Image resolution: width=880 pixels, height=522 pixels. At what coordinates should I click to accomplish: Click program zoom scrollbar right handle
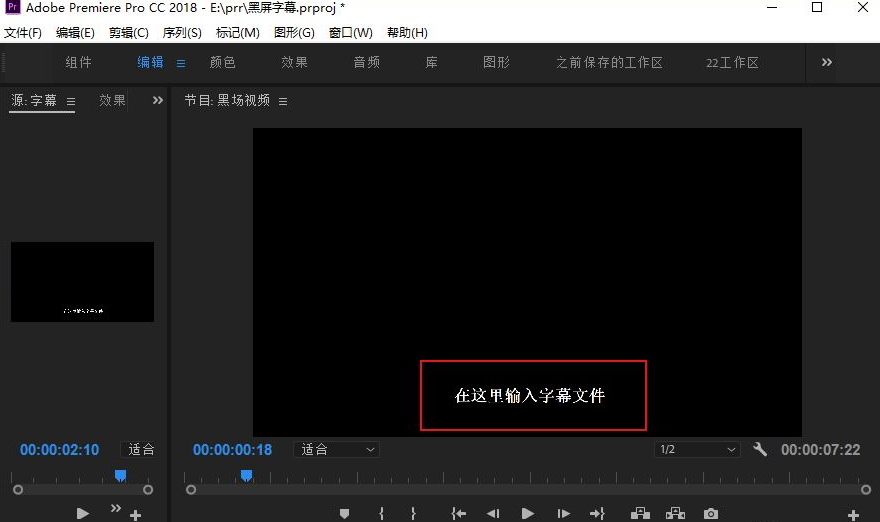coord(866,490)
